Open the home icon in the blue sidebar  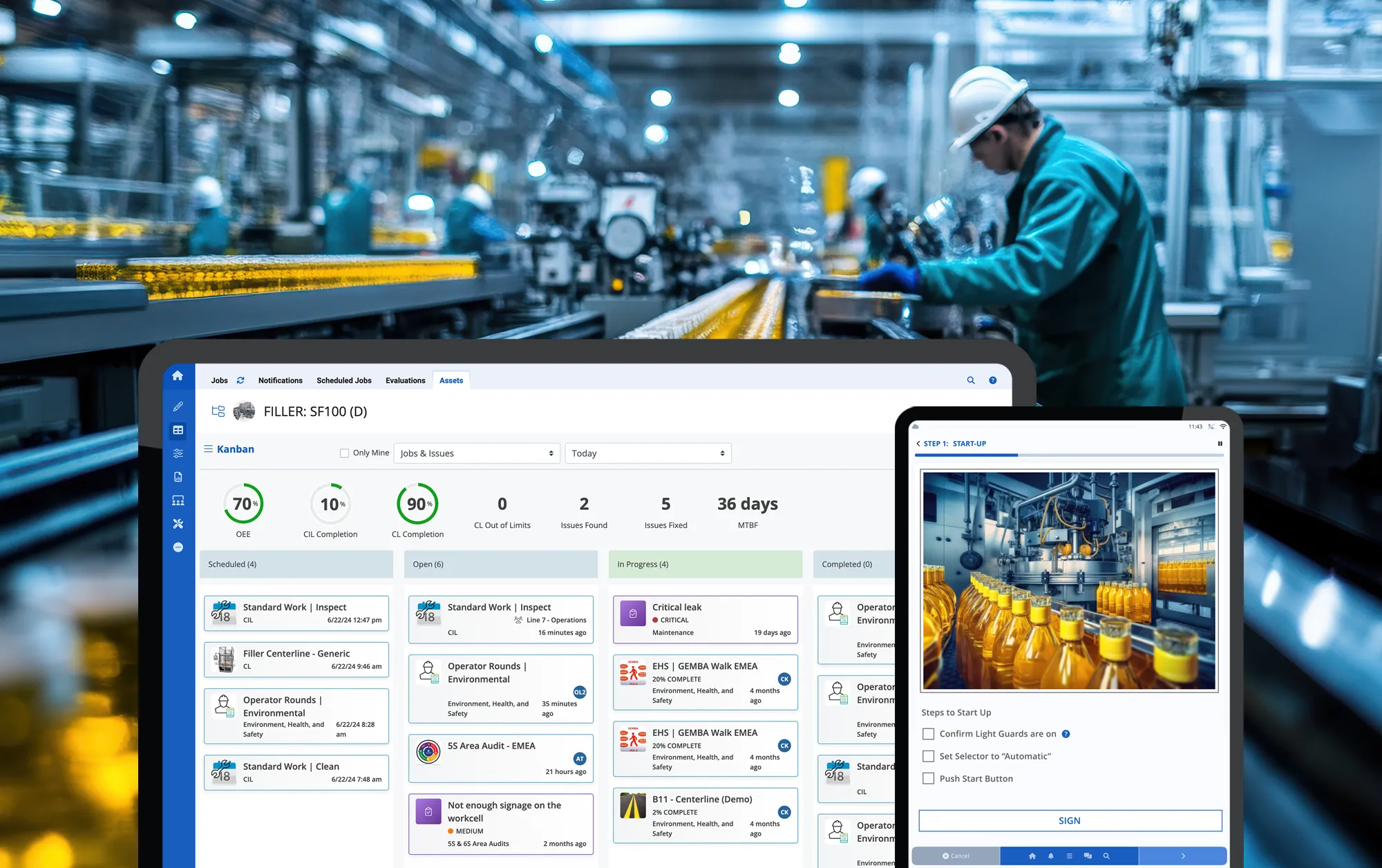tap(178, 376)
